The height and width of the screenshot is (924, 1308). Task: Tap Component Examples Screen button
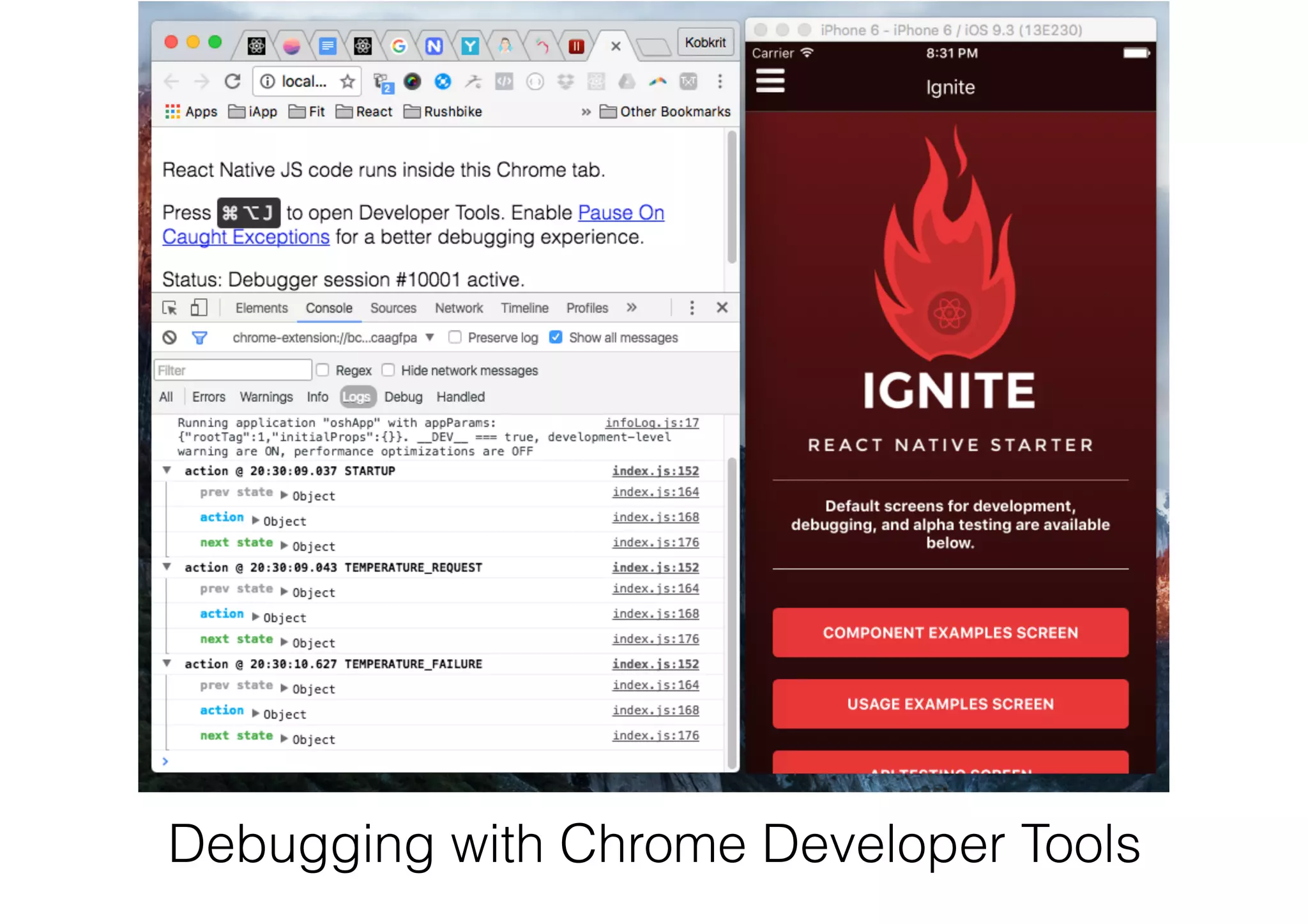click(x=950, y=632)
